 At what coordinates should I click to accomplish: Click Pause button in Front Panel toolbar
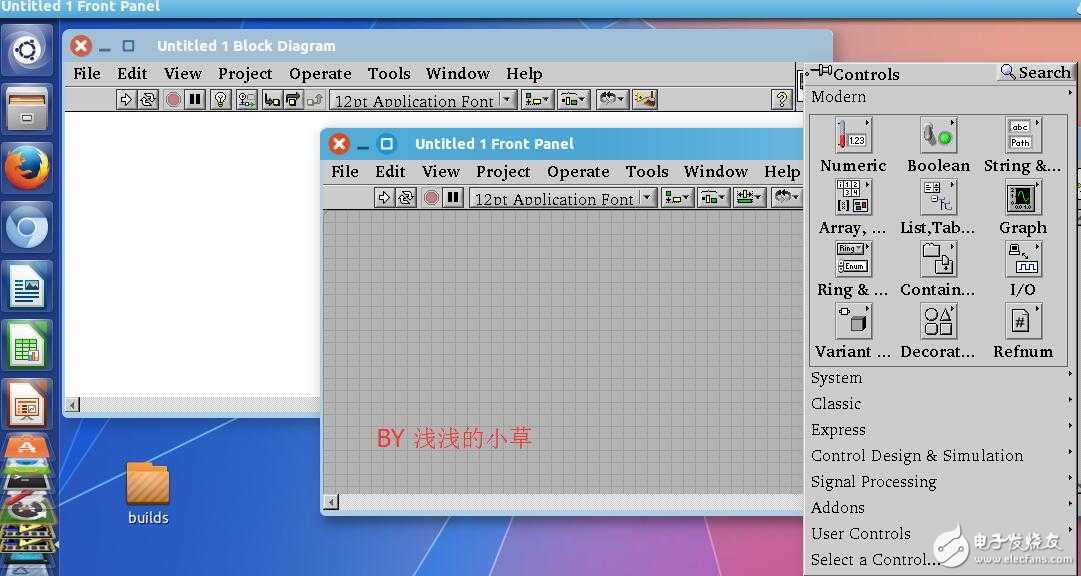tap(453, 198)
